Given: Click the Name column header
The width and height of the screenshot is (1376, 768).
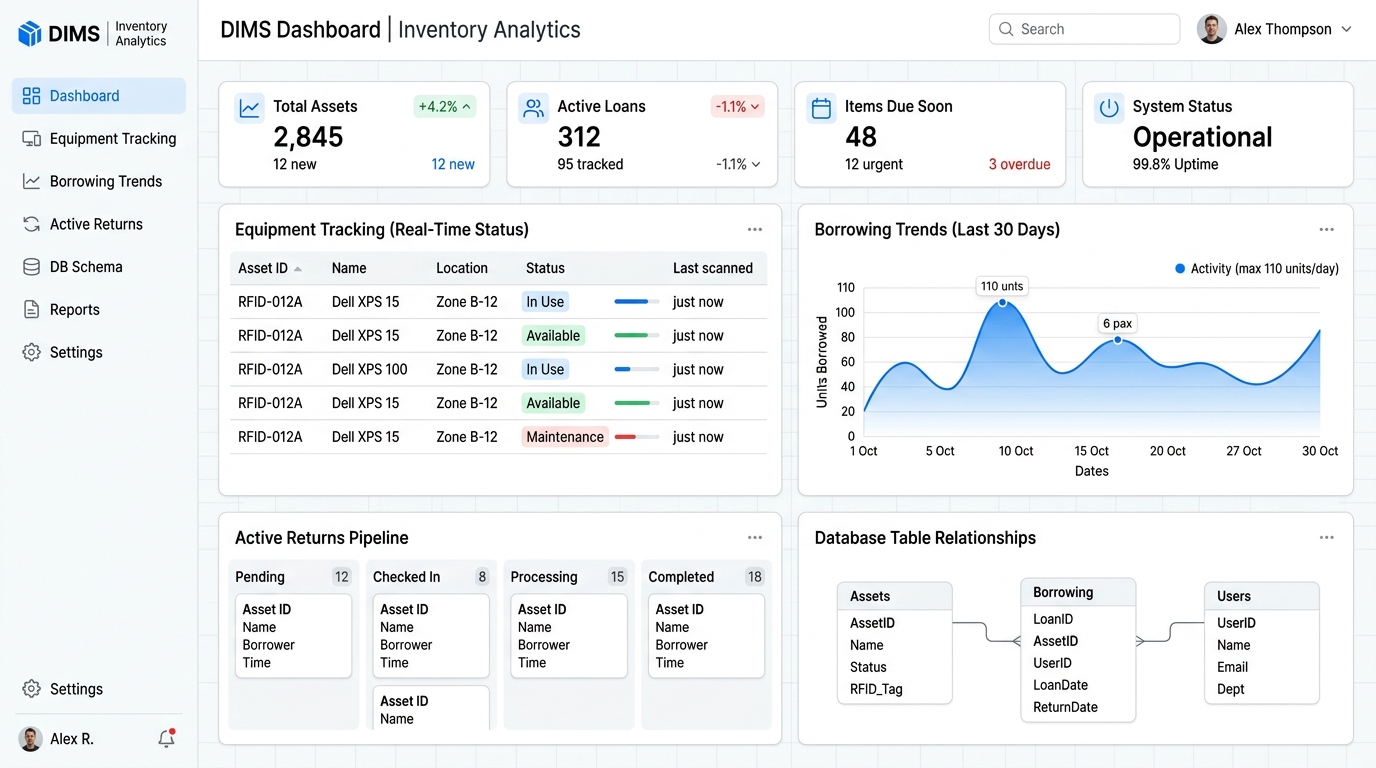Looking at the screenshot, I should [349, 268].
